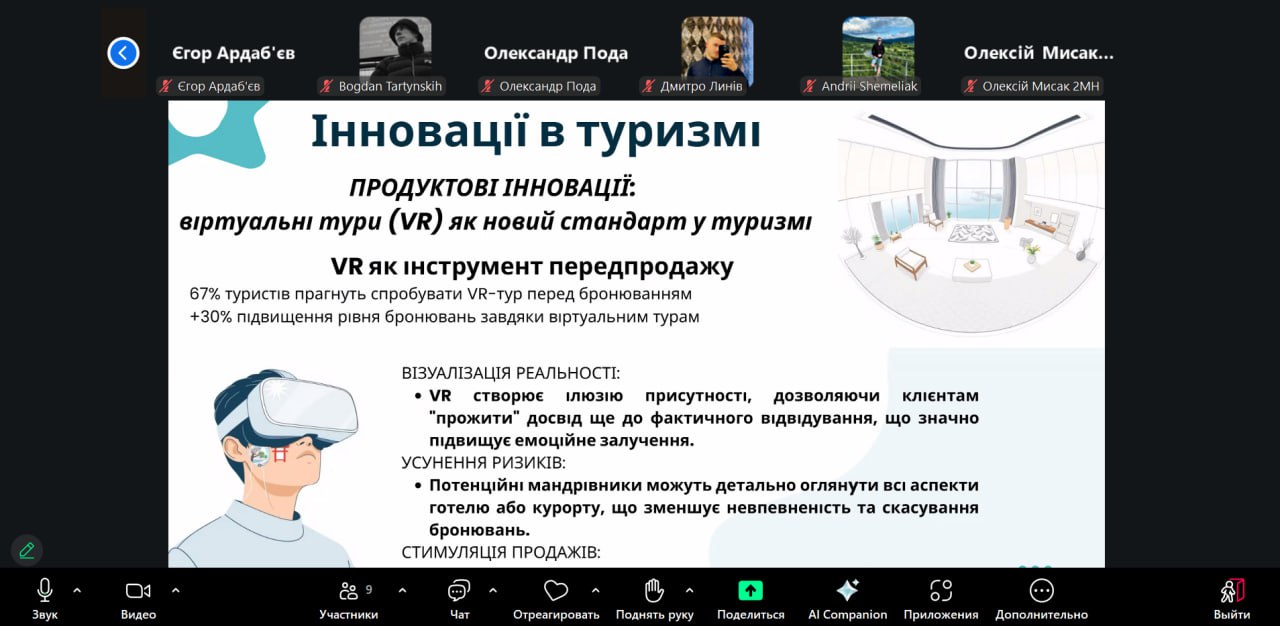Click the green annotation pencil icon
1280x626 pixels.
coord(27,550)
